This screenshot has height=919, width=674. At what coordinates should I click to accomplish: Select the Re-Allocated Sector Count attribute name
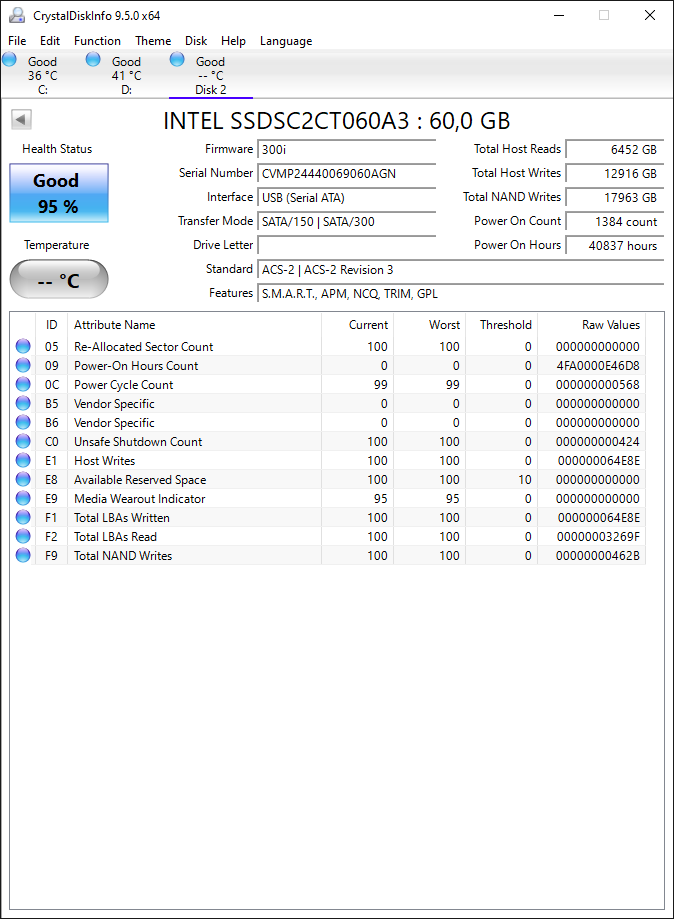point(144,346)
